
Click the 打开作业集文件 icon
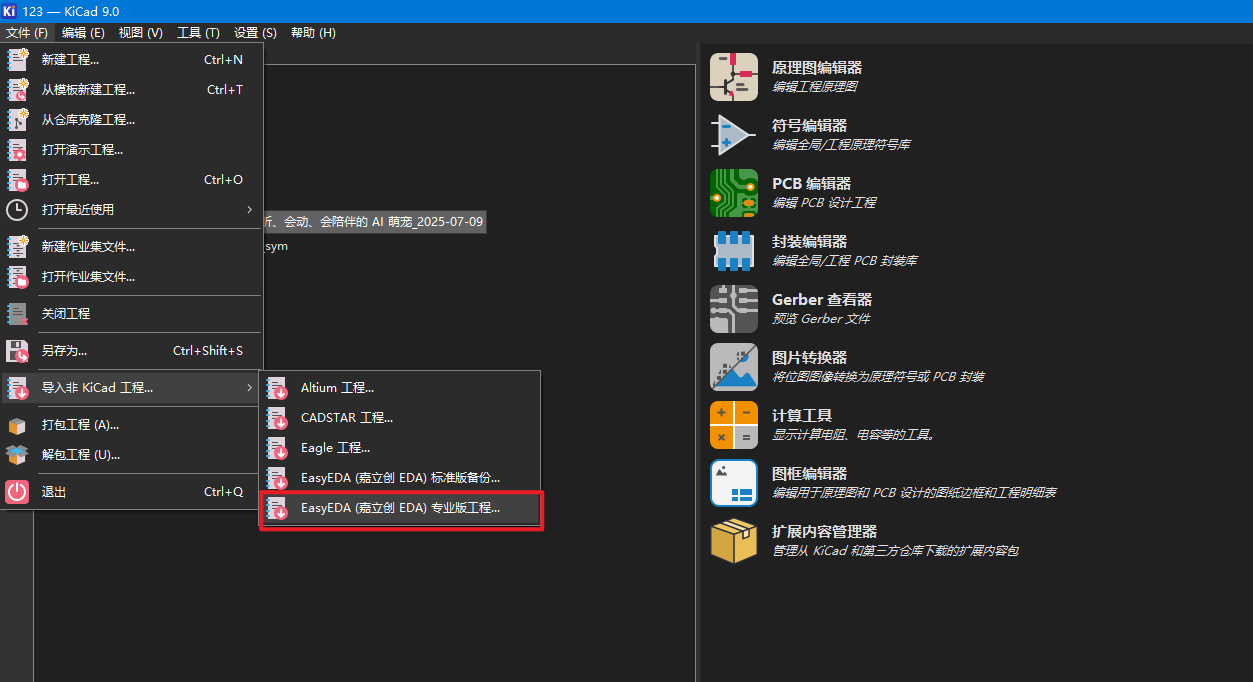click(x=18, y=277)
